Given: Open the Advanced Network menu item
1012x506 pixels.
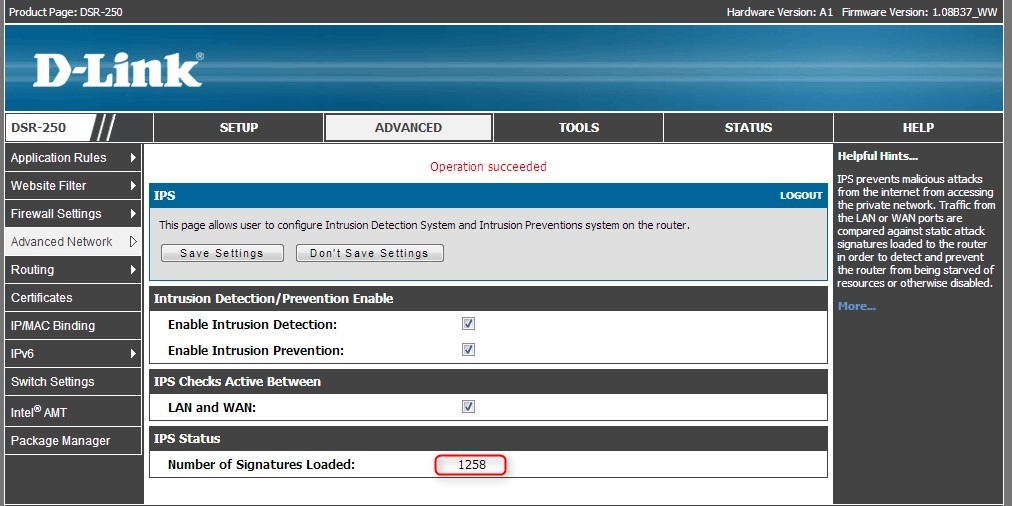Looking at the screenshot, I should 62,242.
